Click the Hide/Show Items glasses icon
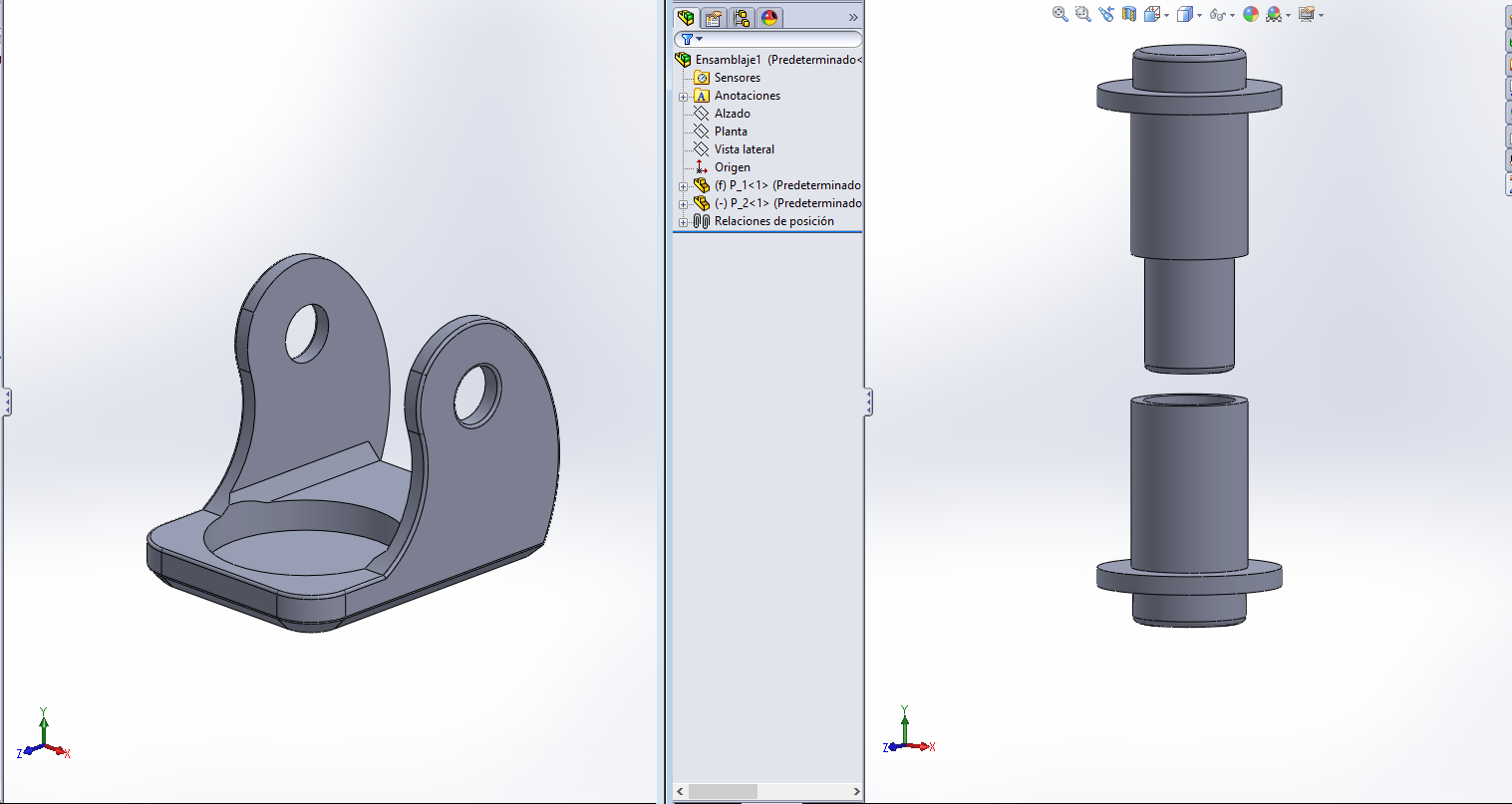 [1217, 14]
